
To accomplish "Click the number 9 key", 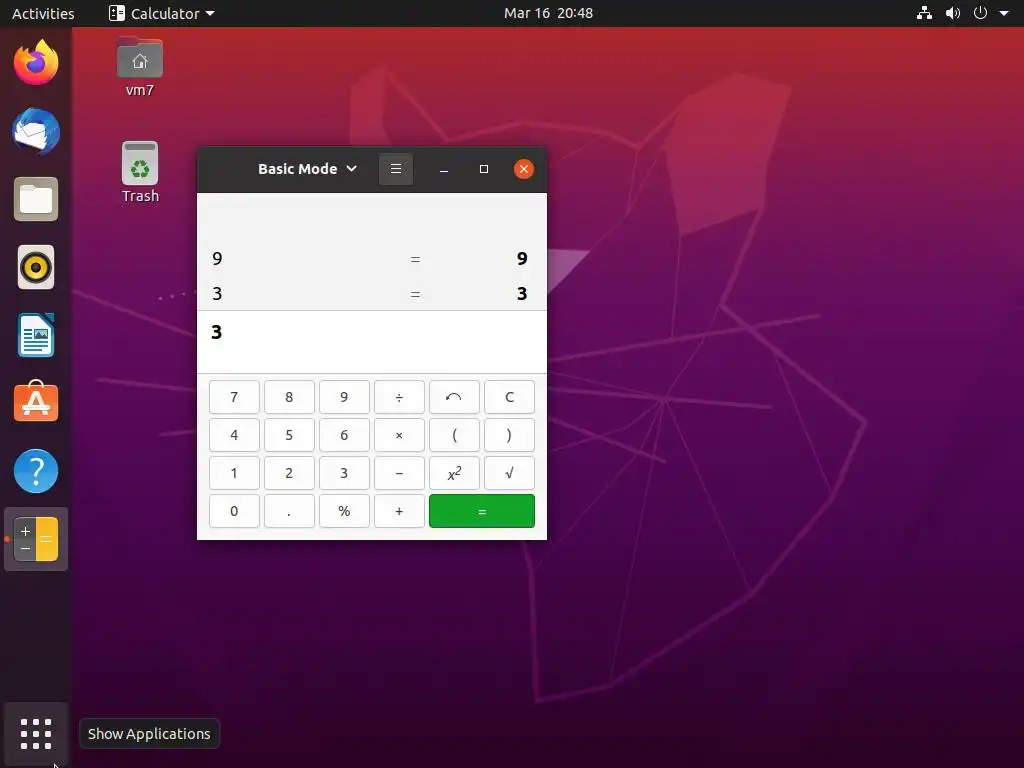I will tap(344, 397).
